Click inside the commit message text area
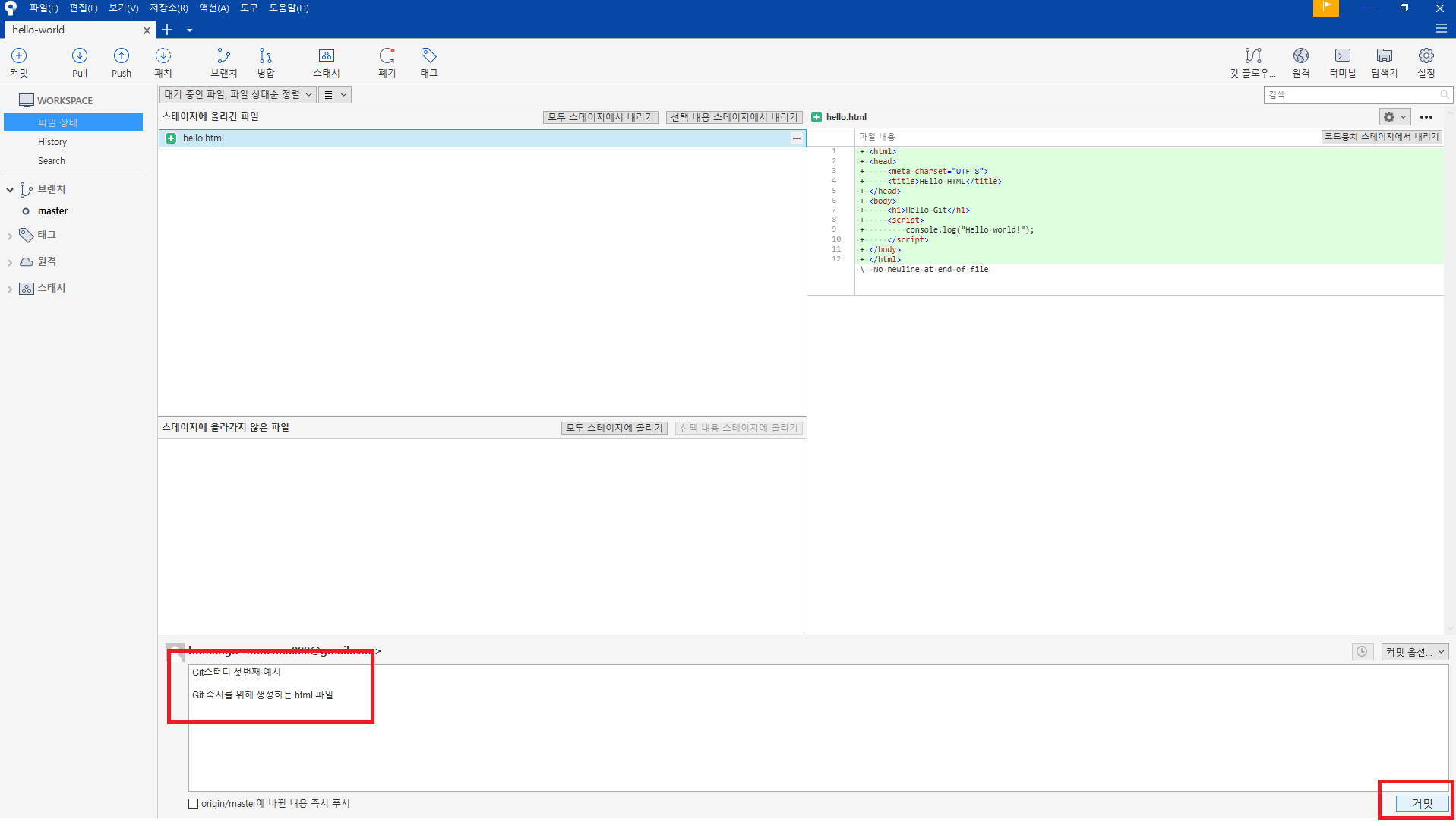 (x=818, y=728)
